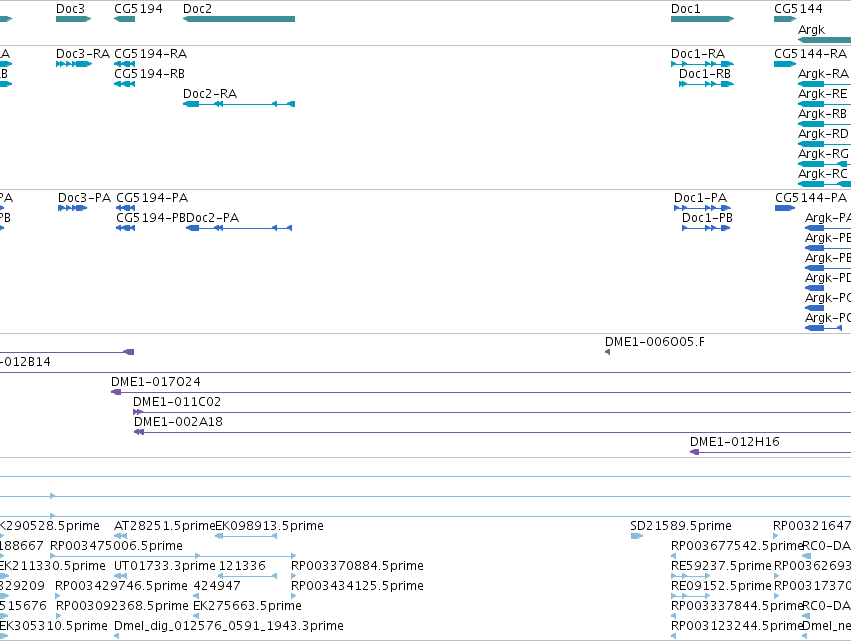Open the Doc2-RA transcript feature
This screenshot has height=641, width=851.
[x=239, y=104]
